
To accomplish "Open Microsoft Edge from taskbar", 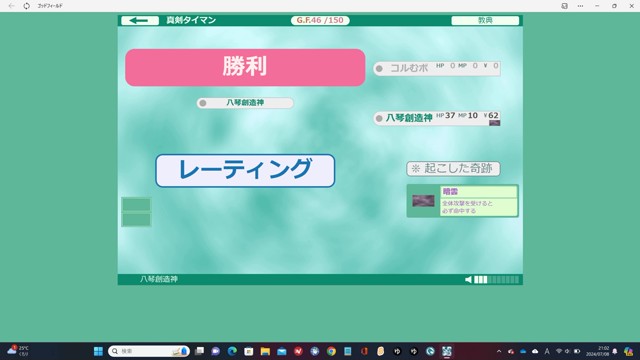I will click(x=232, y=351).
